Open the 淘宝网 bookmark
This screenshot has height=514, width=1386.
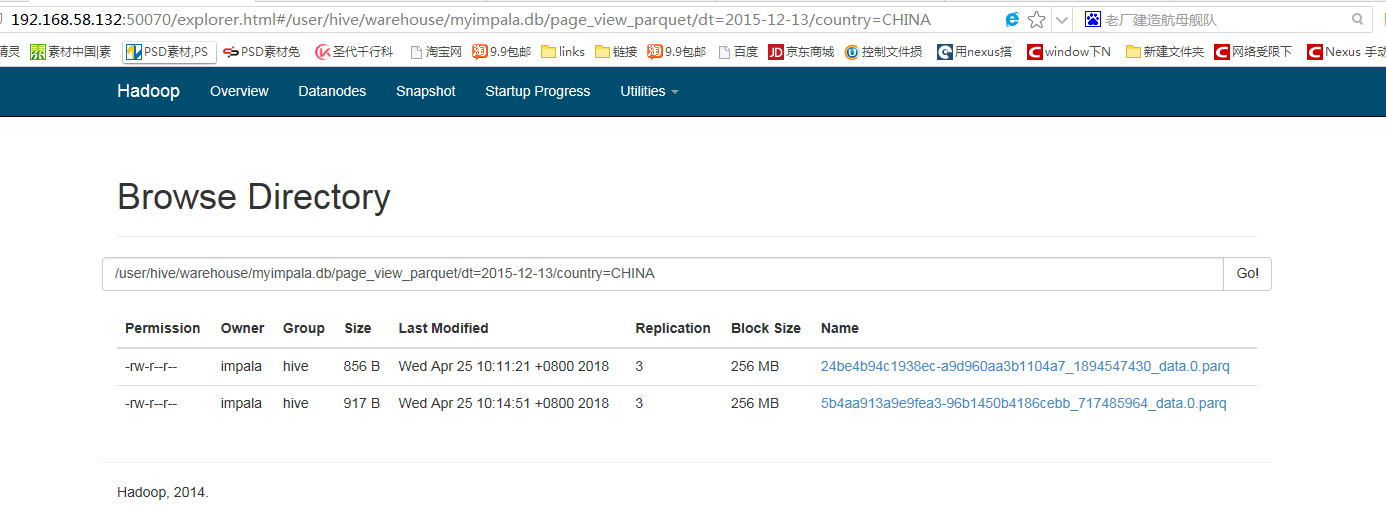436,52
